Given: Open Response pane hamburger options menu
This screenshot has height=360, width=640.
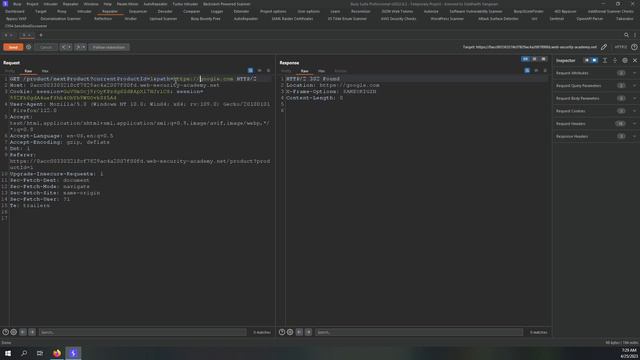Looking at the screenshot, I should tap(545, 71).
